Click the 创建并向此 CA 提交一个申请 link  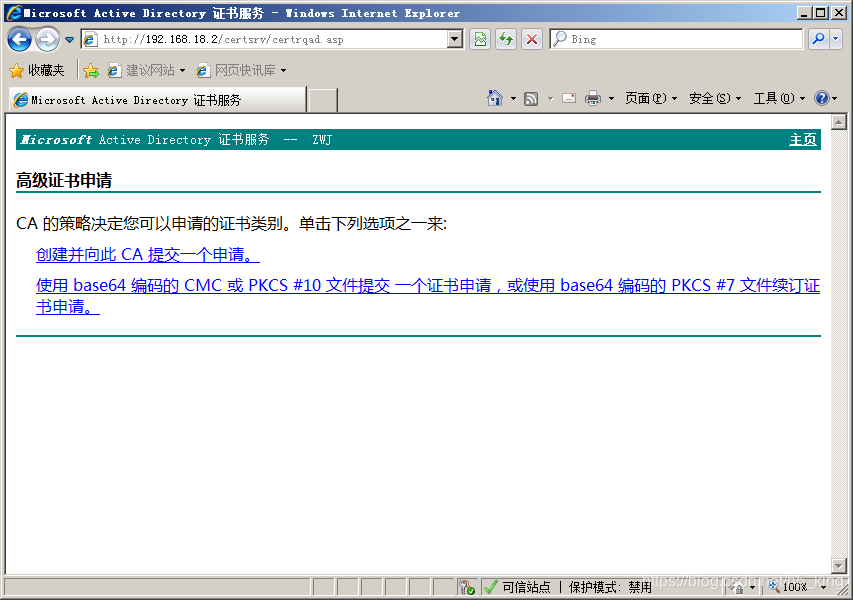click(x=147, y=255)
